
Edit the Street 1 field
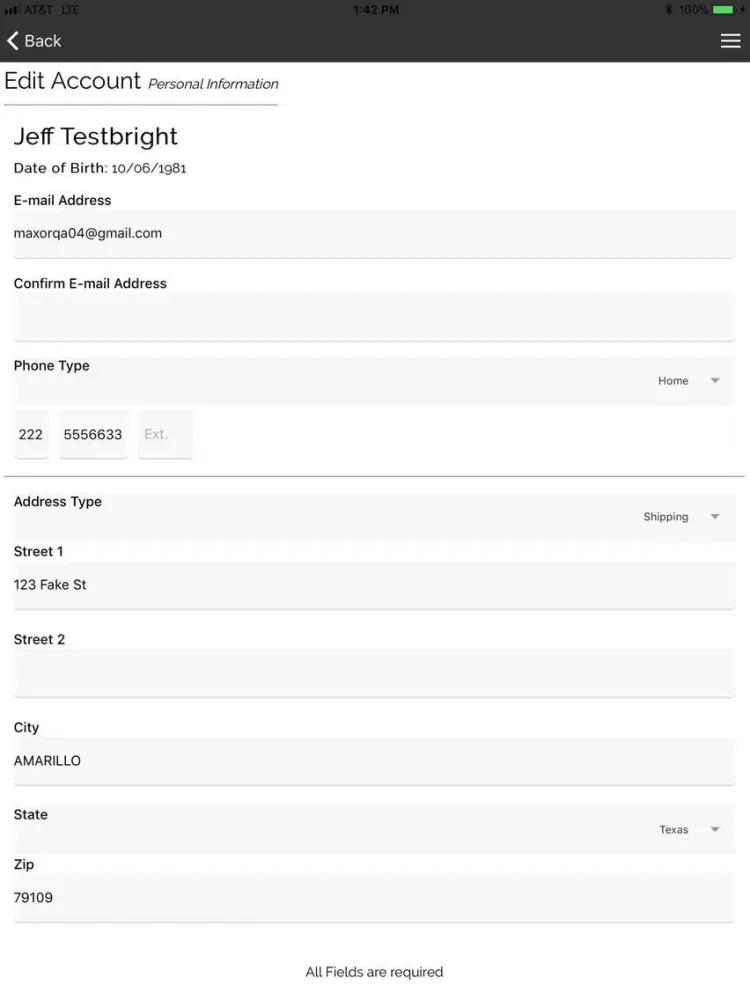click(374, 585)
